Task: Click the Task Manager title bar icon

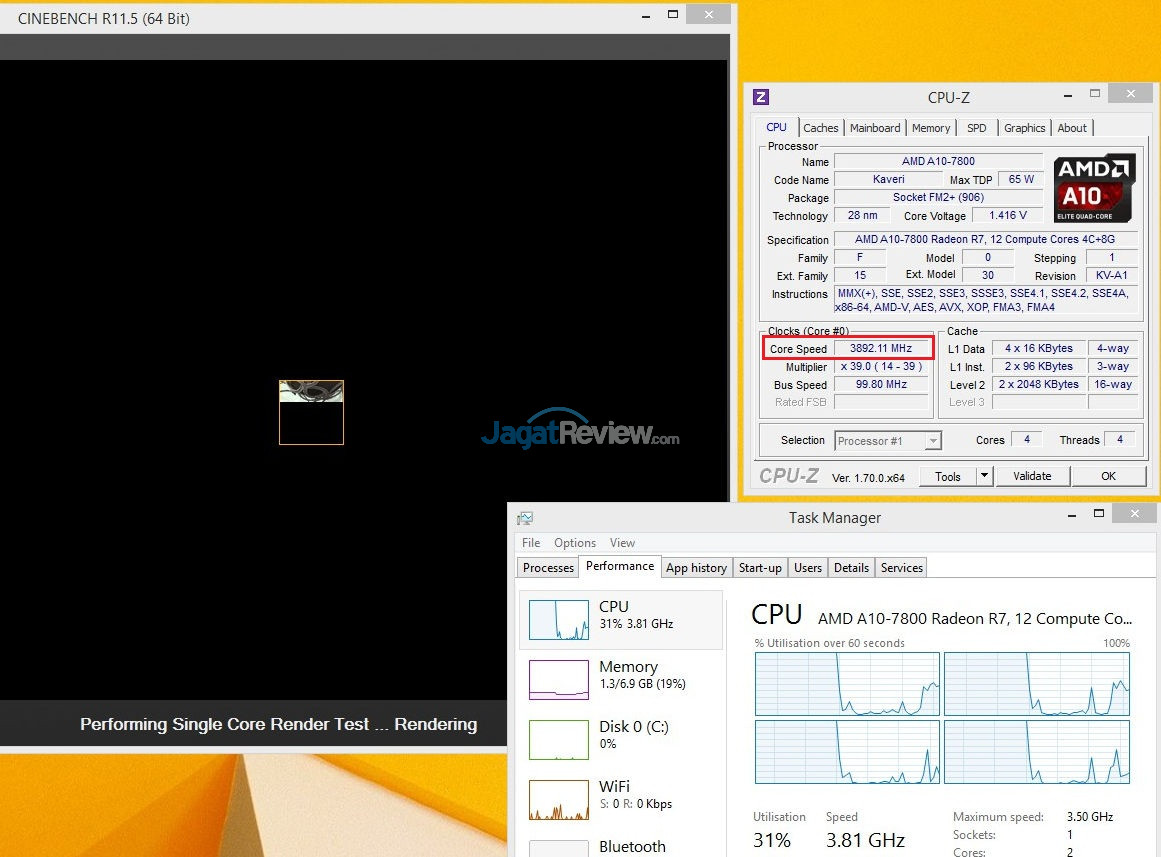Action: click(x=525, y=518)
